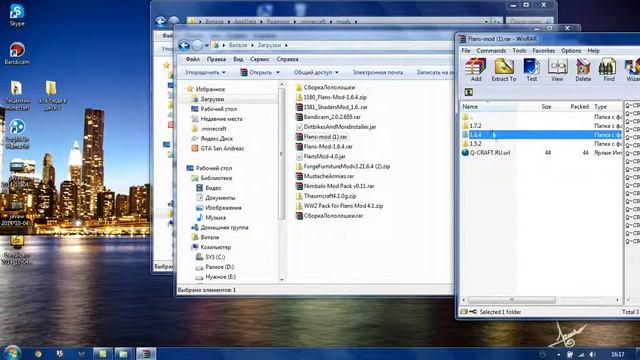640x360 pixels.
Task: Click the WinRAR taskbar icon
Action: click(146, 353)
